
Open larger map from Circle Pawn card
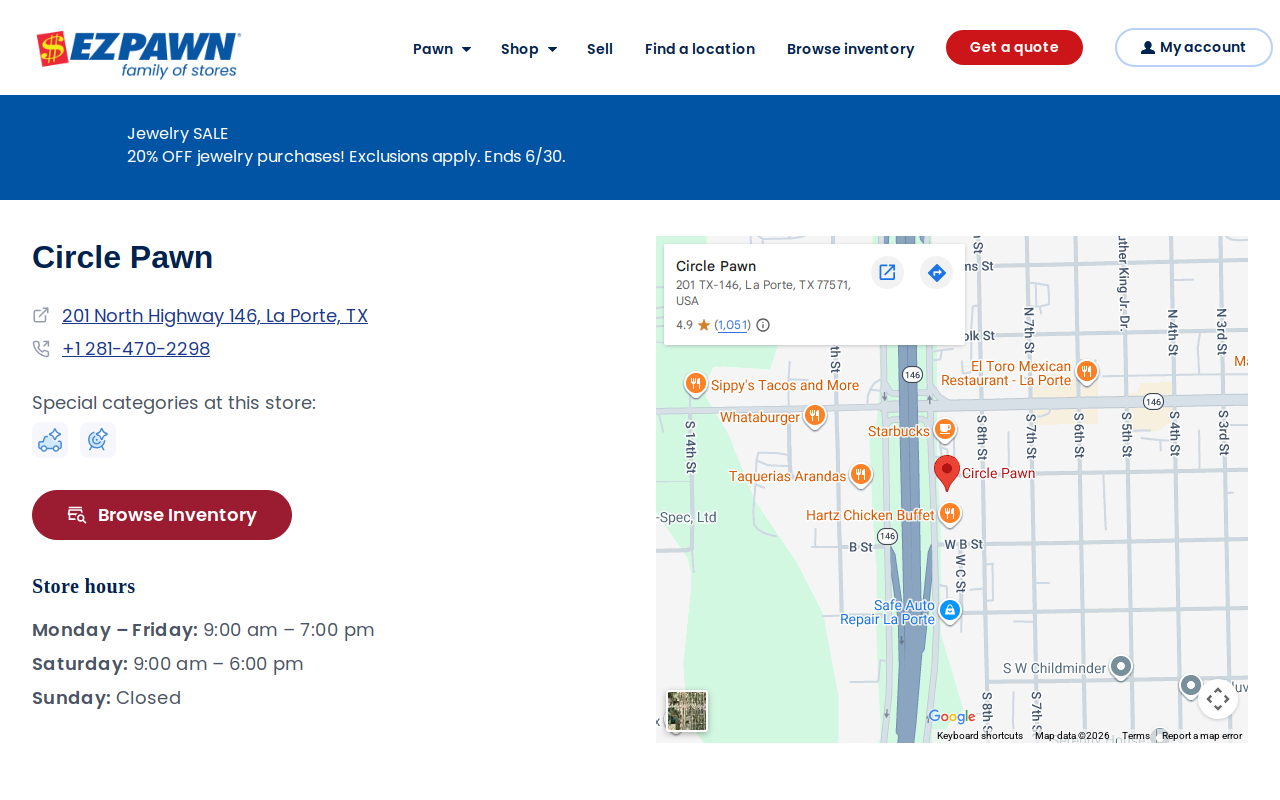pyautogui.click(x=887, y=272)
